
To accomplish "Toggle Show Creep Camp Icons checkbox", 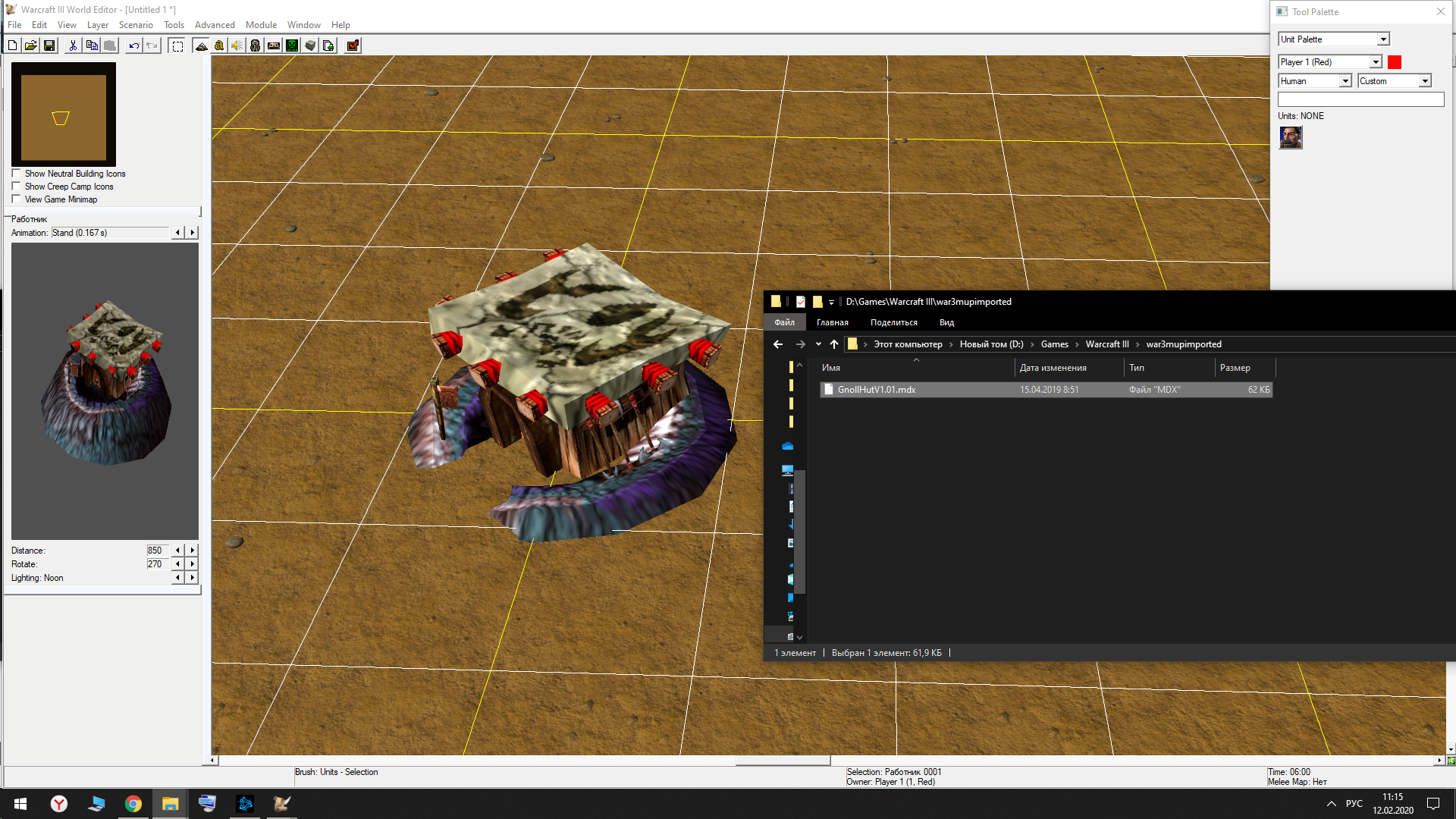I will click(x=16, y=187).
